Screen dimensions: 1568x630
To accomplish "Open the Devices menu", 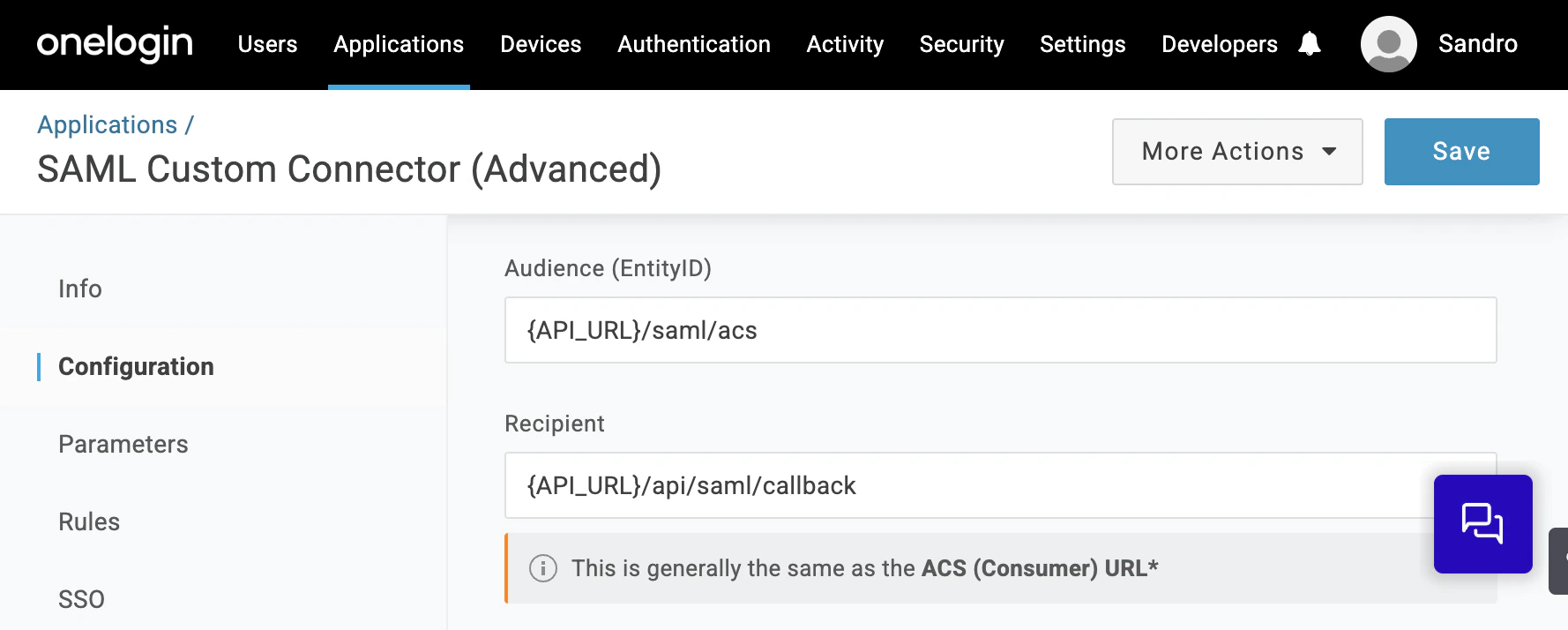I will (x=541, y=44).
